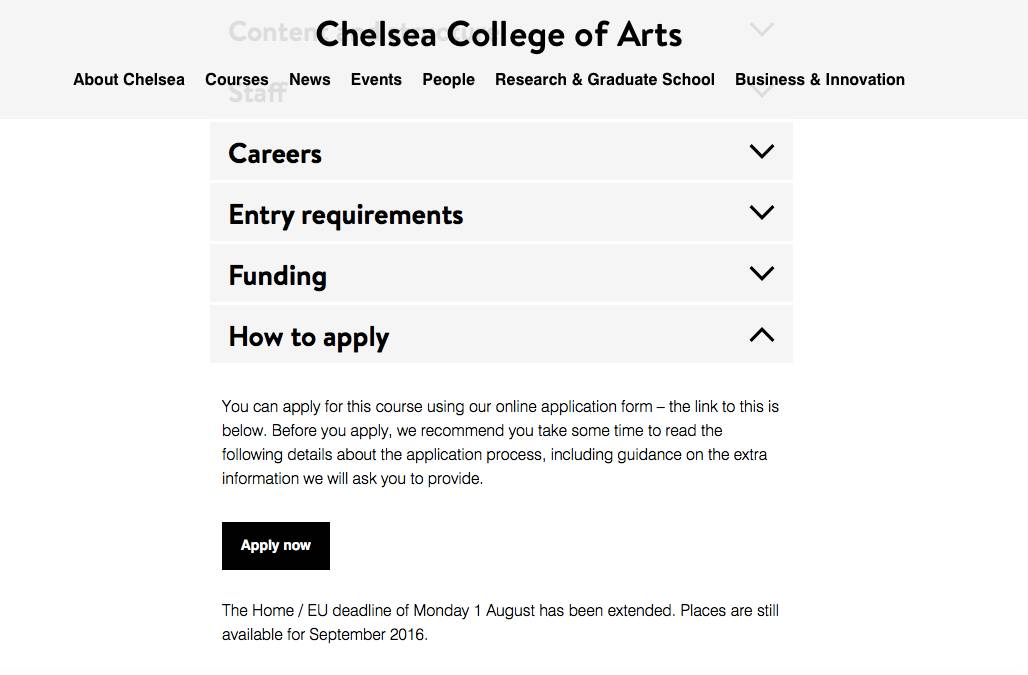Open the Events navigation item
The height and width of the screenshot is (675, 1028).
pos(376,80)
